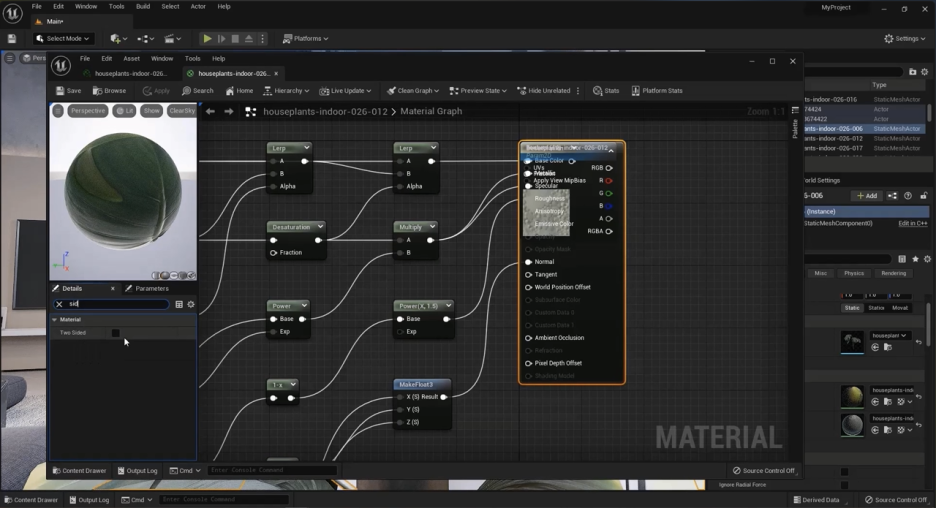Switch to the first houseplants-indoor-026 tab
Viewport: 936px width, 508px height.
pyautogui.click(x=126, y=73)
